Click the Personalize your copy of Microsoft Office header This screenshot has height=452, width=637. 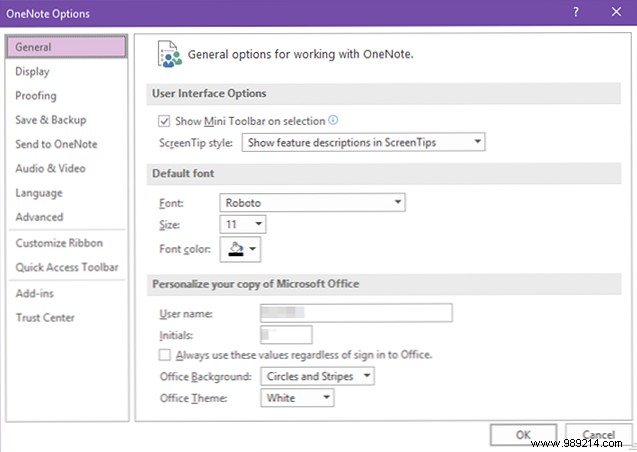[383, 284]
